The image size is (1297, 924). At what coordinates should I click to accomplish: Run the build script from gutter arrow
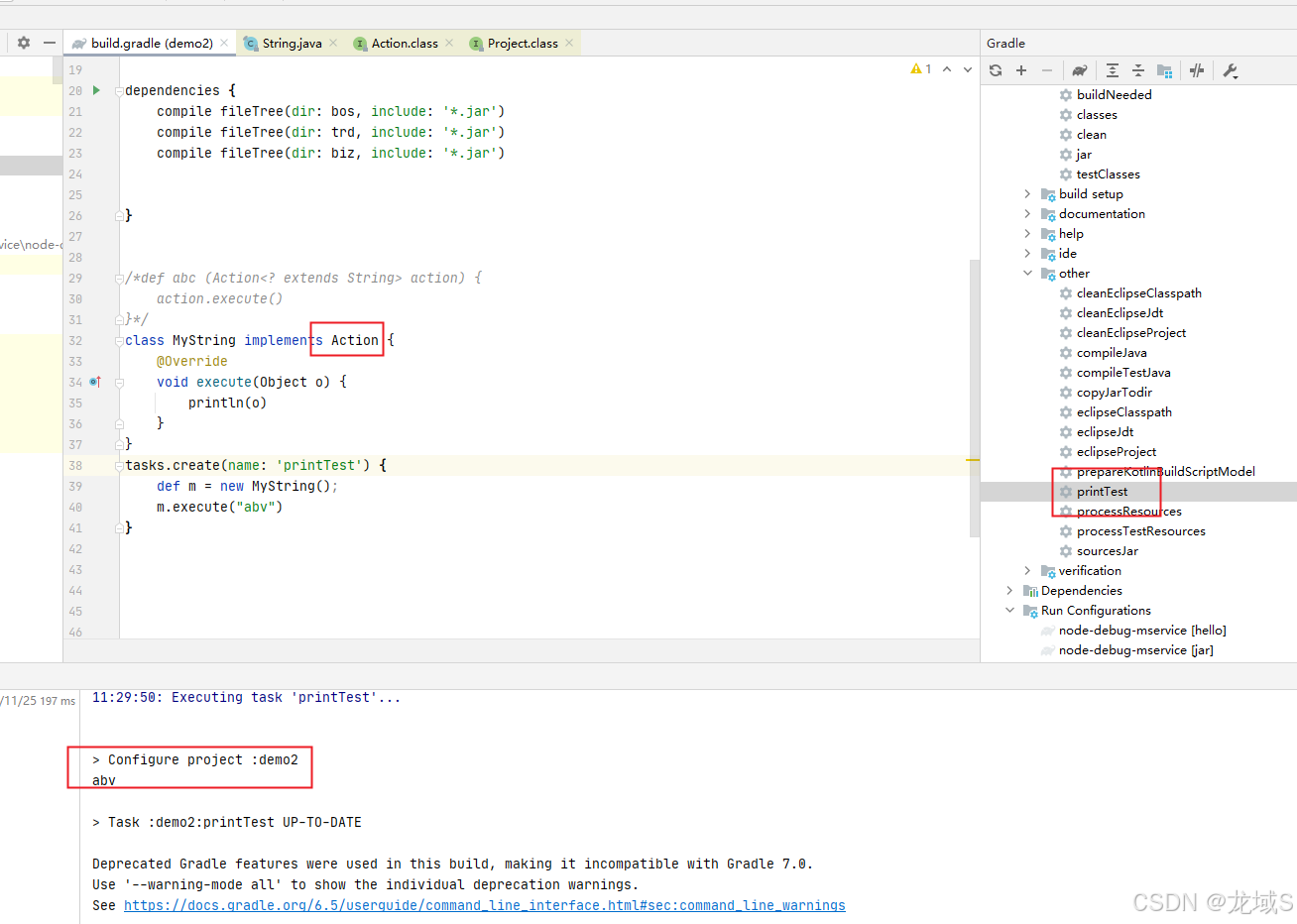[94, 90]
